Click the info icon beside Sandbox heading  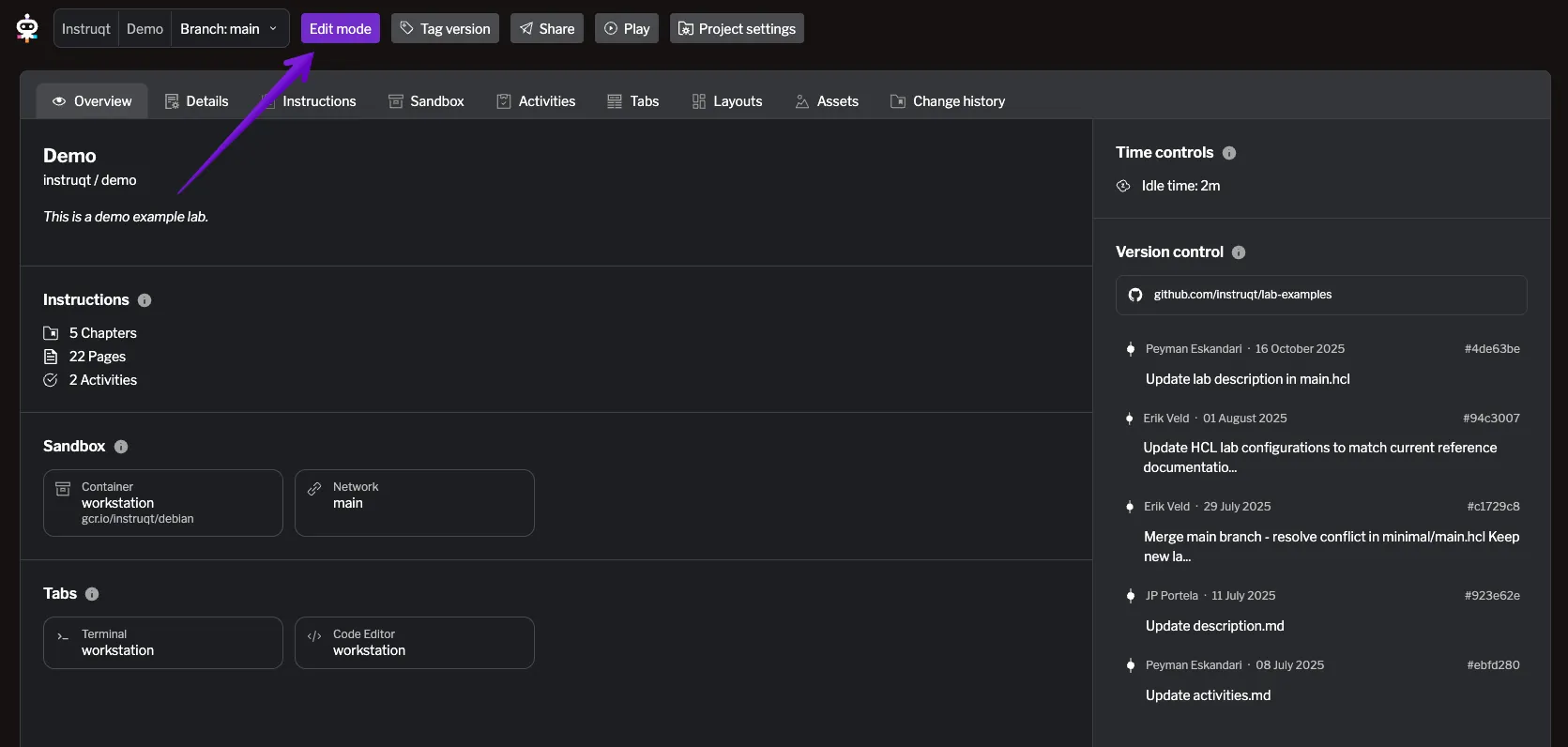tap(121, 447)
